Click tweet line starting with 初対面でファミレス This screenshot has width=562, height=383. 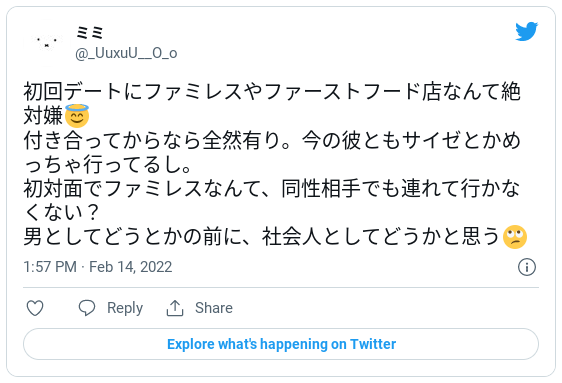pyautogui.click(x=272, y=188)
